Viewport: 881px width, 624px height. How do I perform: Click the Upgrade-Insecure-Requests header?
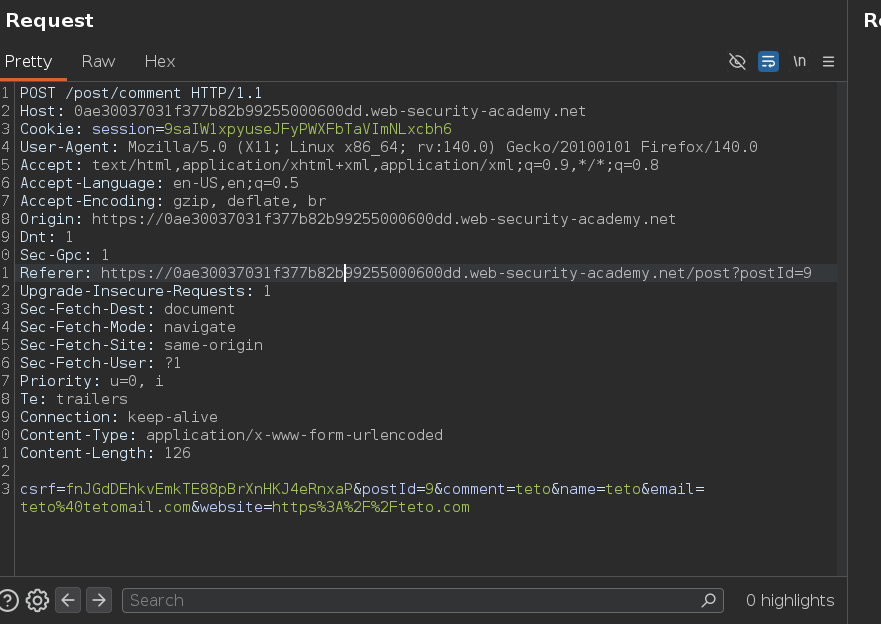click(x=146, y=290)
